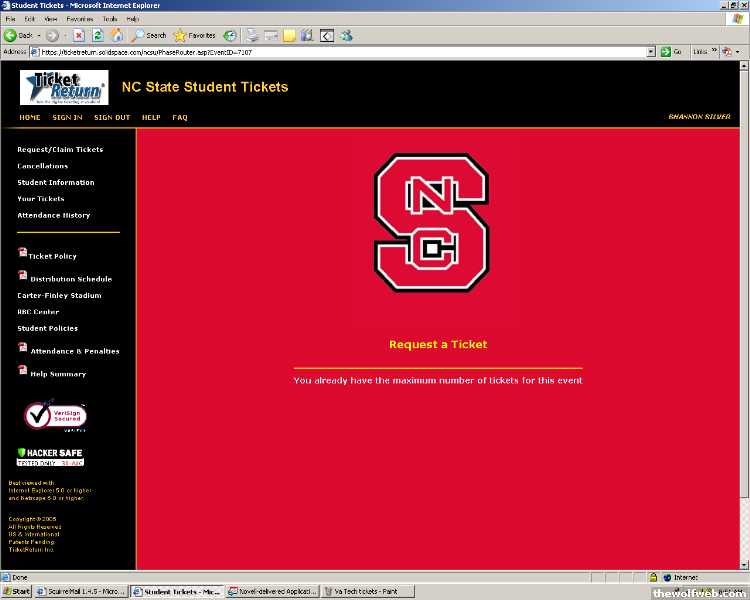
Task: Open the Favorites star button
Action: pos(194,35)
